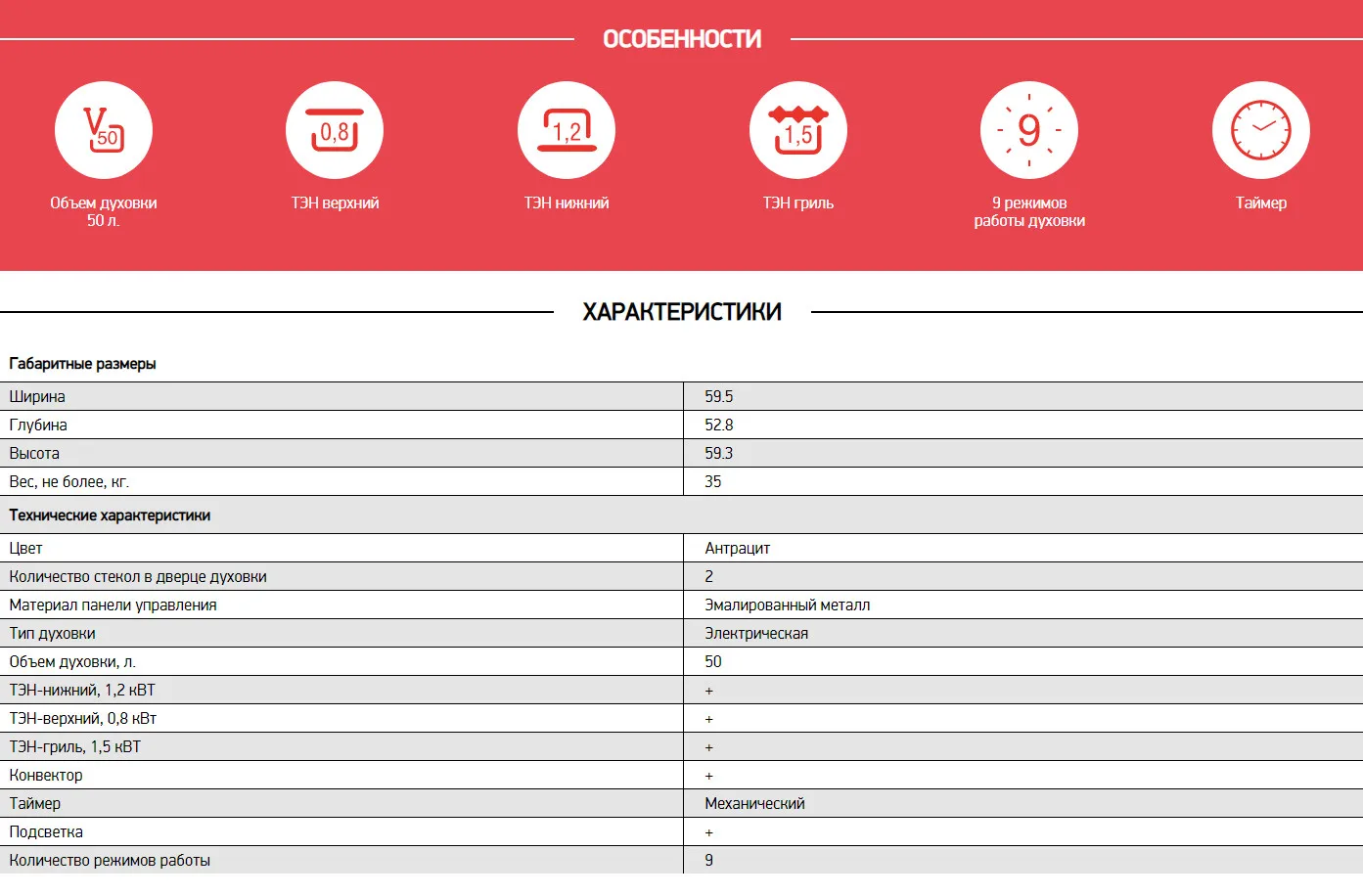Click the 'Объем духовки, л.' table label
Image resolution: width=1363 pixels, height=896 pixels.
pos(72,661)
